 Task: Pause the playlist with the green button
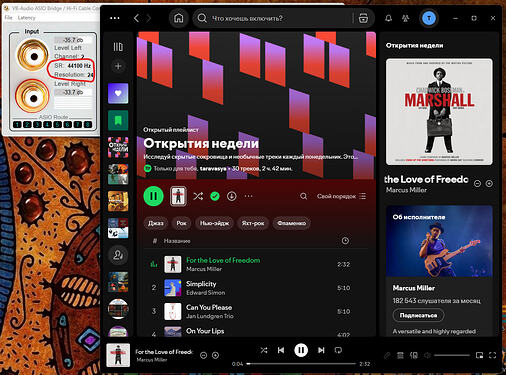[x=153, y=196]
